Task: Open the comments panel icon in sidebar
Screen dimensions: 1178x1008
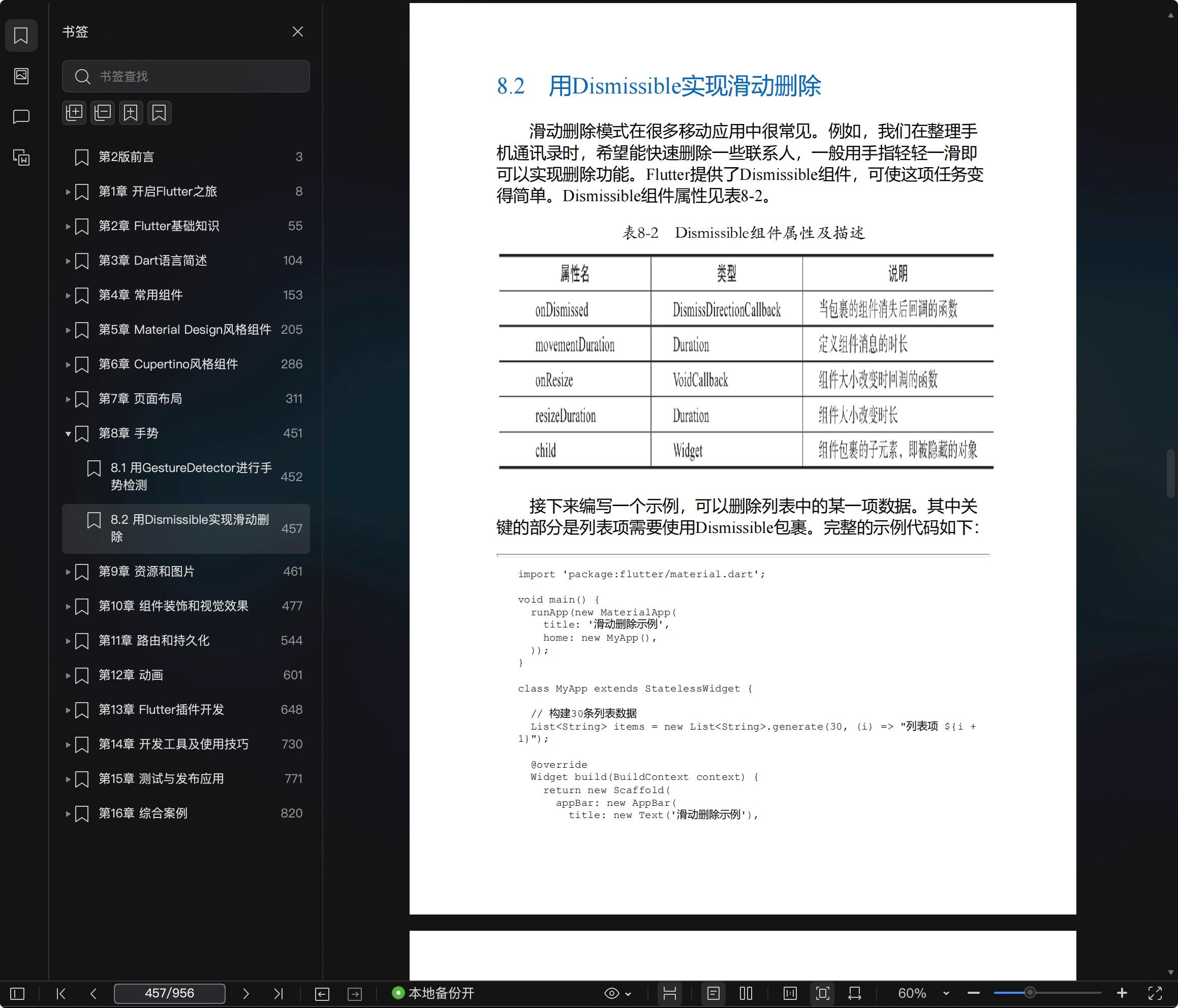Action: [21, 117]
